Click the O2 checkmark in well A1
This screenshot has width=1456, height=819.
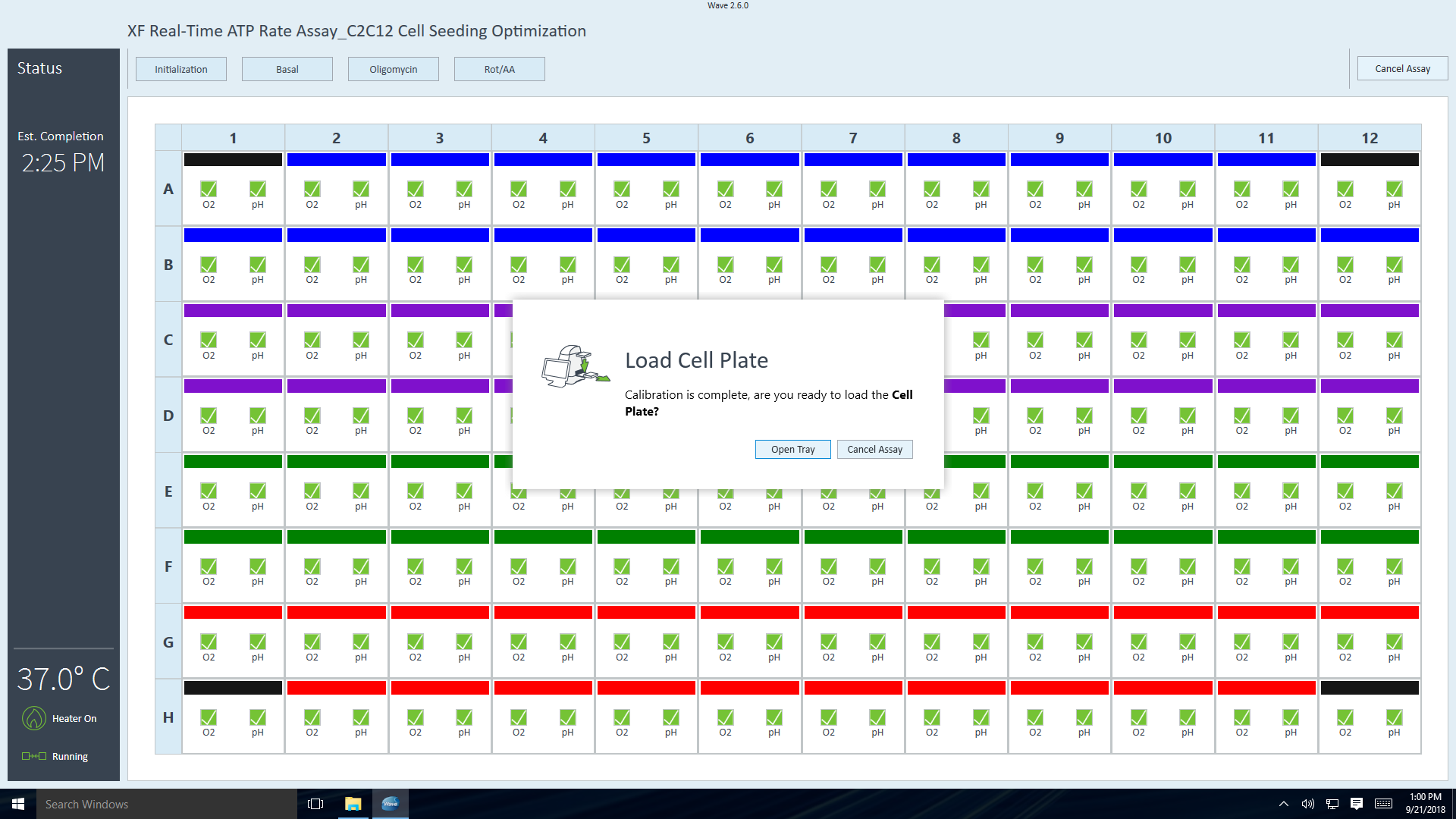click(x=209, y=189)
